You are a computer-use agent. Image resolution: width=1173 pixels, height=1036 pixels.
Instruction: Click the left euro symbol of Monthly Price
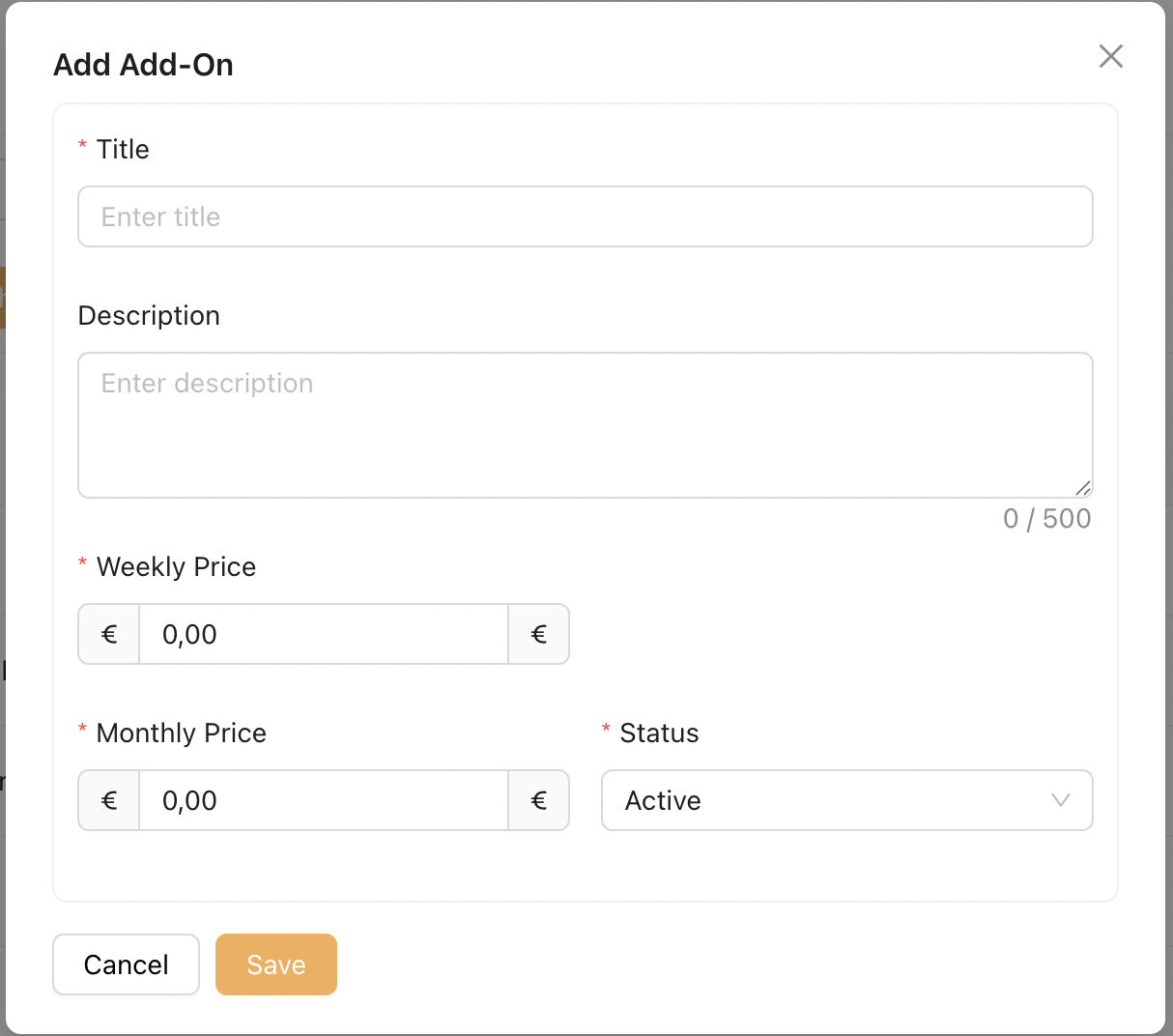click(109, 800)
